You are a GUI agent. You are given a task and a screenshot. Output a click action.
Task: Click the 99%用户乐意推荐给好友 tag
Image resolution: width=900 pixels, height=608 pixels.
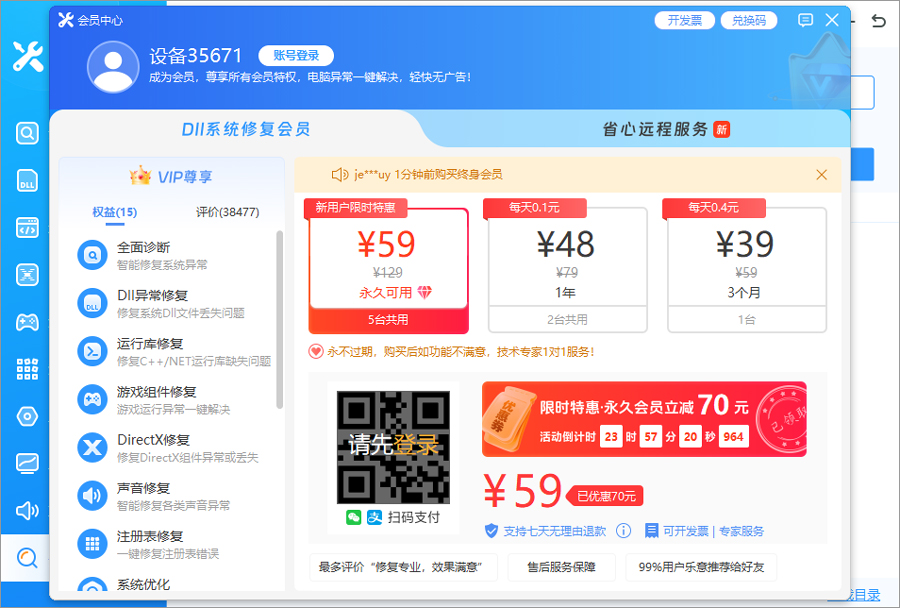point(701,567)
